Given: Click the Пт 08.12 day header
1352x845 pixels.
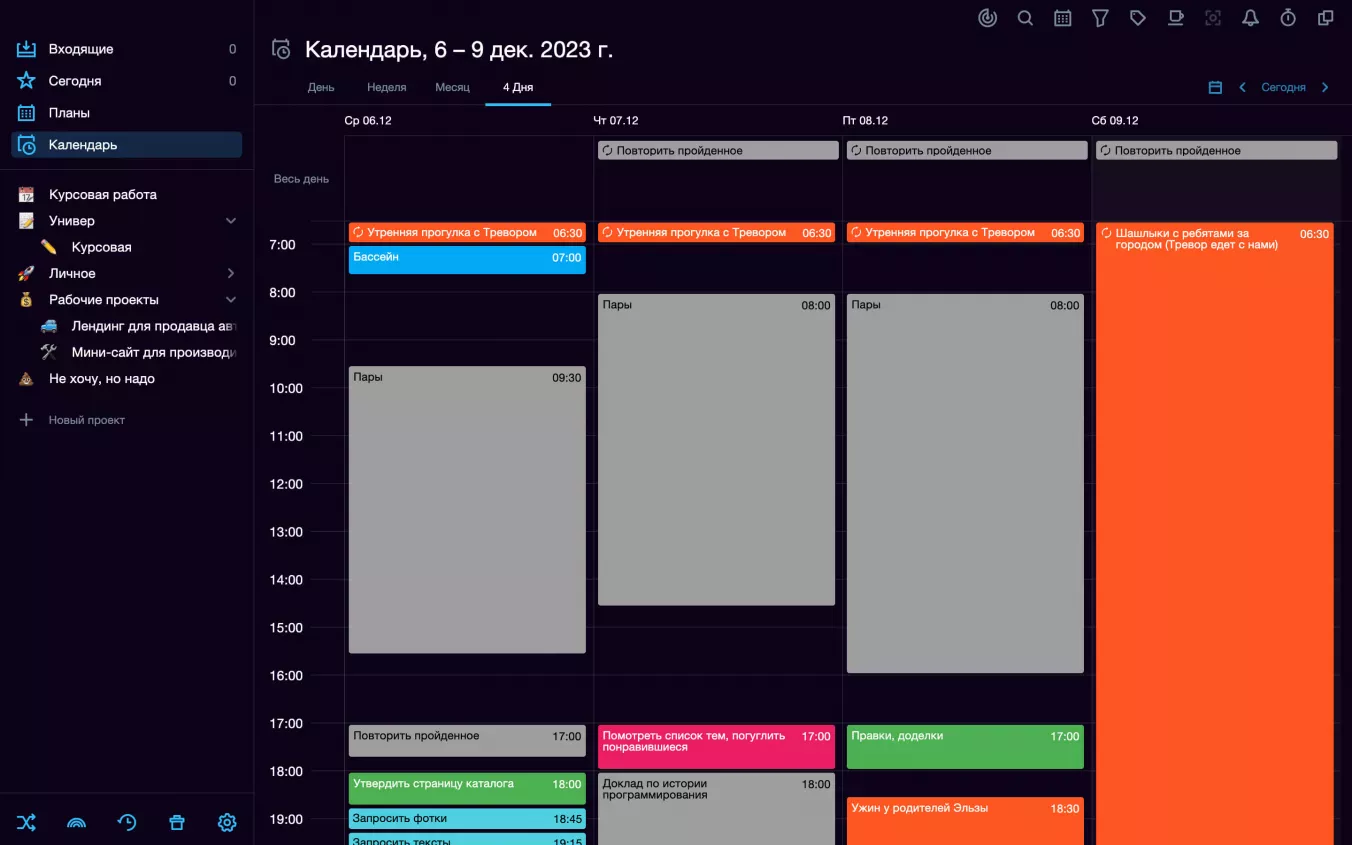Looking at the screenshot, I should pyautogui.click(x=865, y=120).
